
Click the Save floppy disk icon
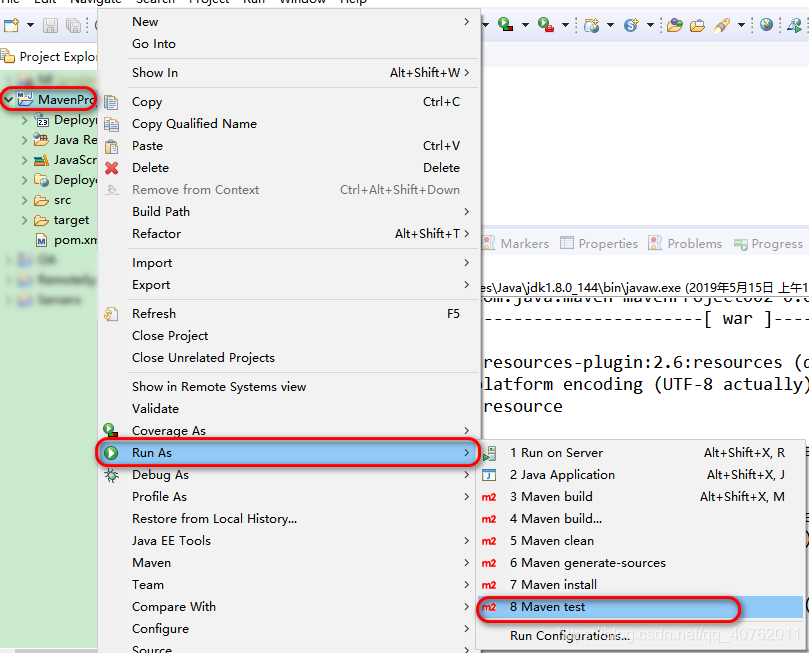(50, 25)
